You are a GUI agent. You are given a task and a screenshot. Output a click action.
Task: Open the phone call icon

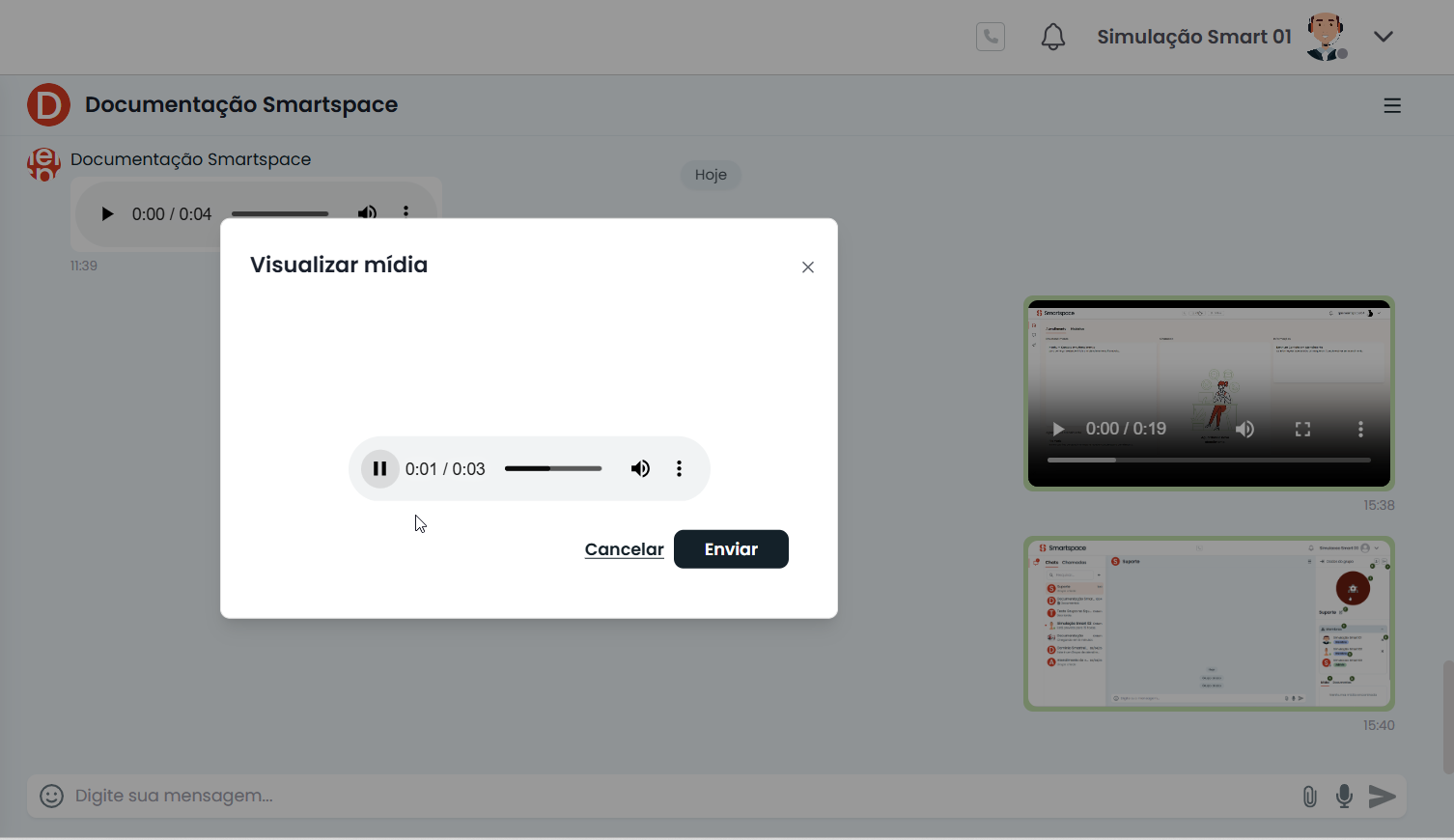(x=991, y=37)
